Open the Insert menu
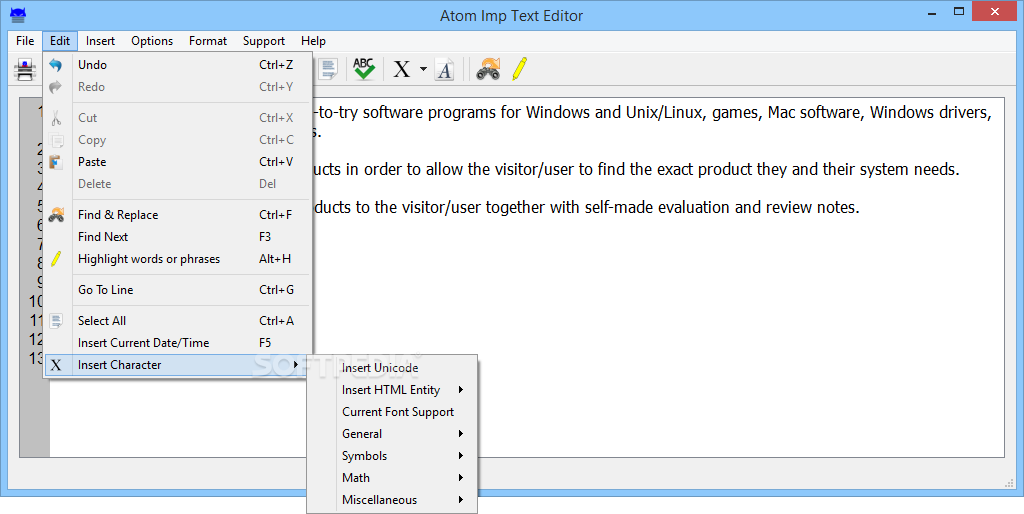 click(101, 41)
